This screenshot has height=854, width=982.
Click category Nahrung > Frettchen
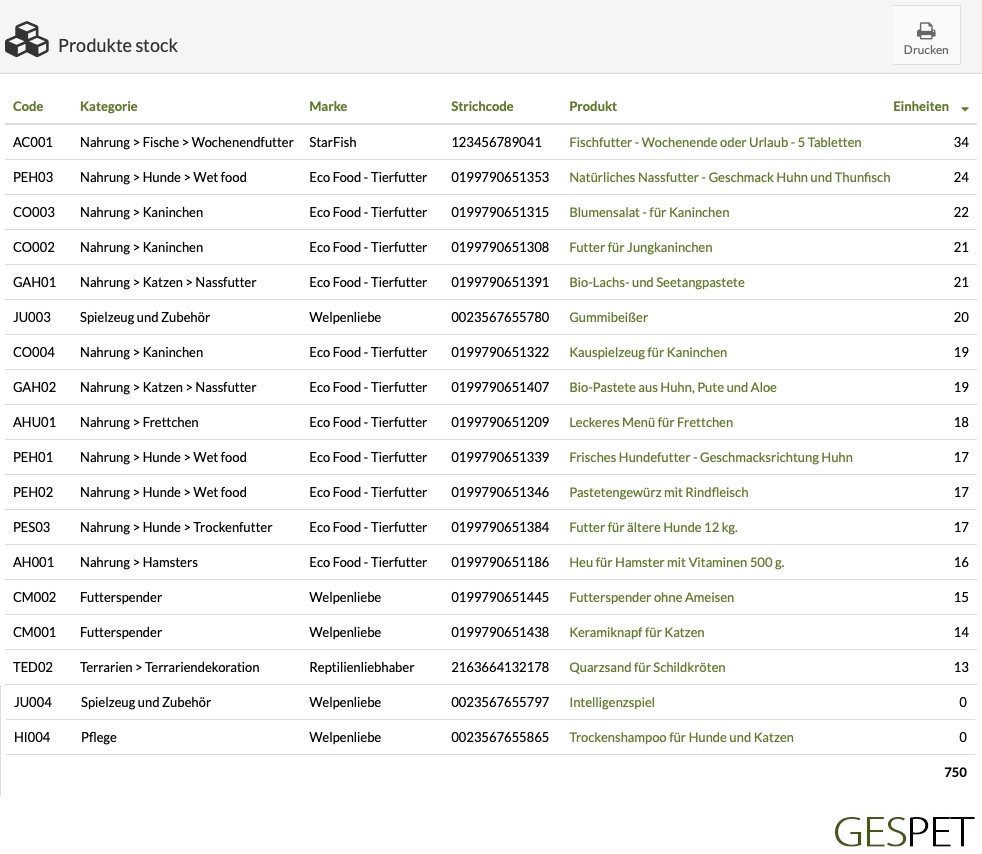point(139,423)
